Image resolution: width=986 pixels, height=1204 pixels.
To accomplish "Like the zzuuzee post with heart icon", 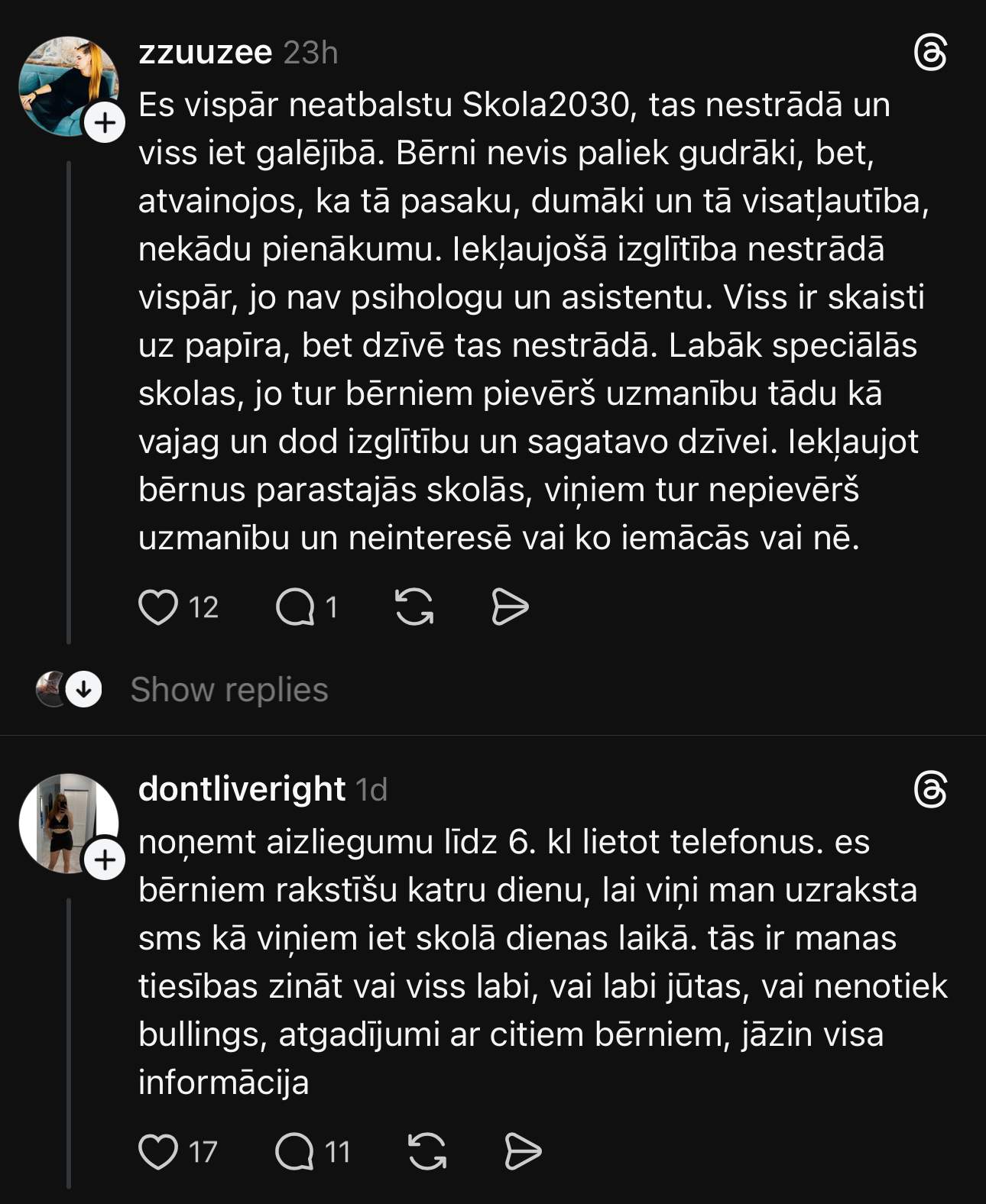I will [158, 607].
